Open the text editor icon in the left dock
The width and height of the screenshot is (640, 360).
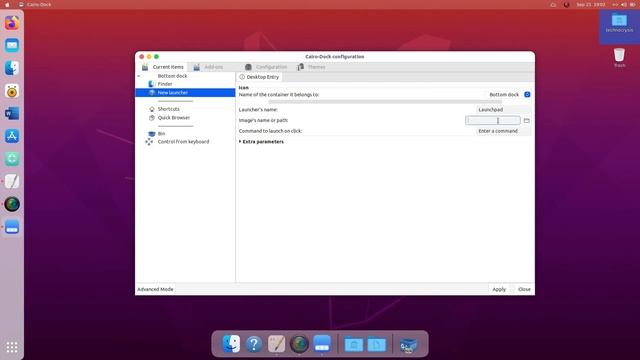pyautogui.click(x=12, y=181)
